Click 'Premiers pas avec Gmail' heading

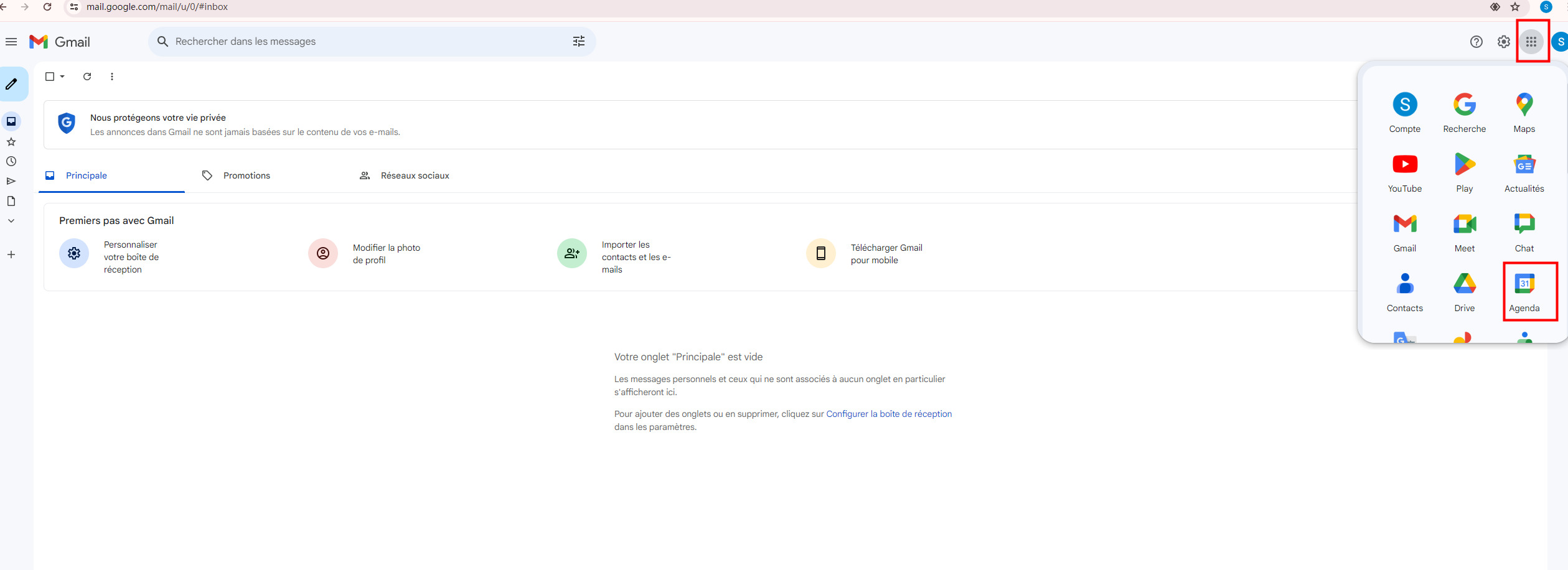click(116, 220)
